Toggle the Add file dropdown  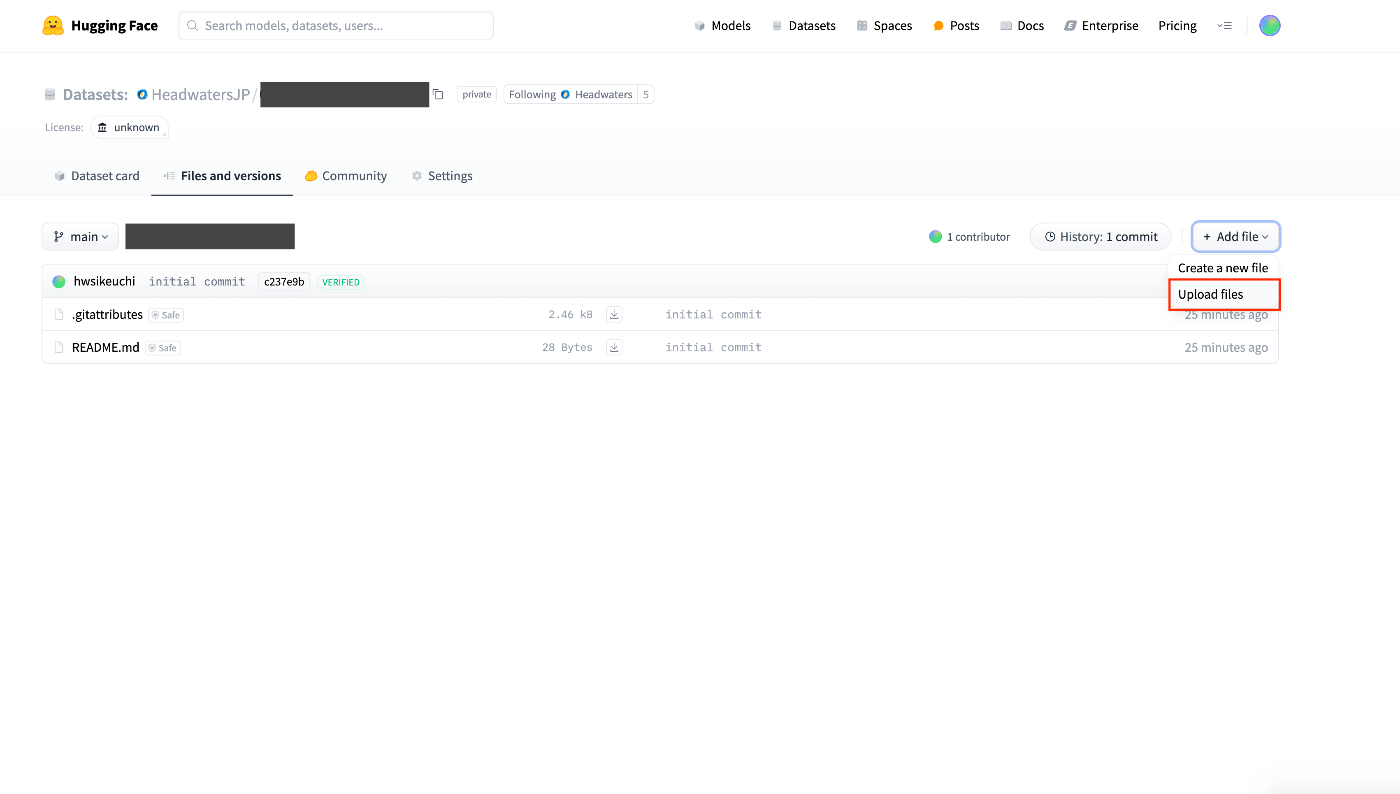tap(1236, 237)
